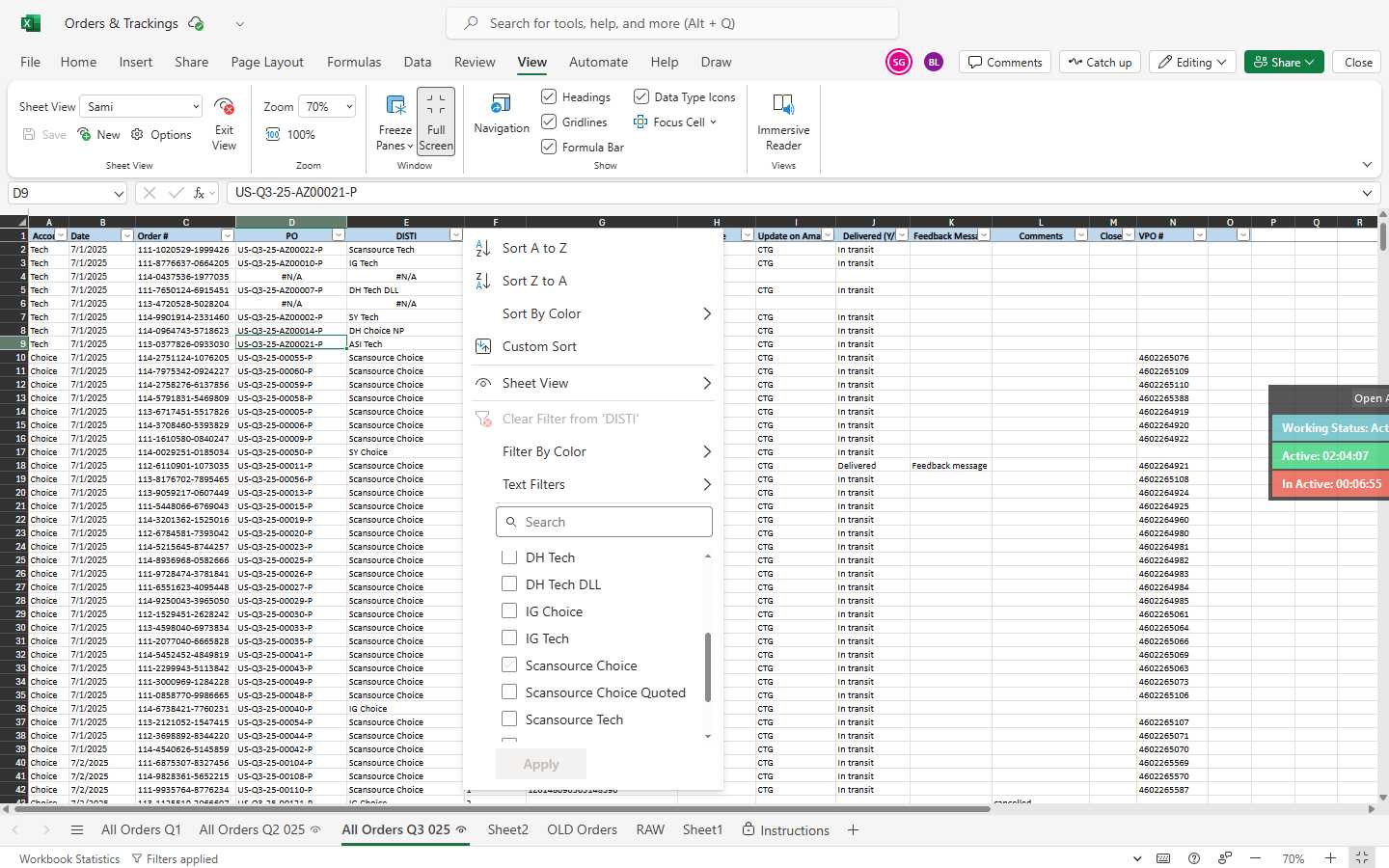Open the PO column filter dropdown
The height and width of the screenshot is (868, 1389).
pyautogui.click(x=339, y=235)
